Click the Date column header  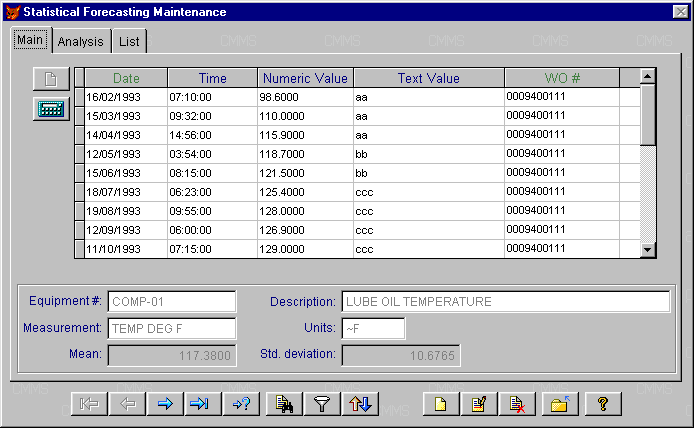click(126, 78)
